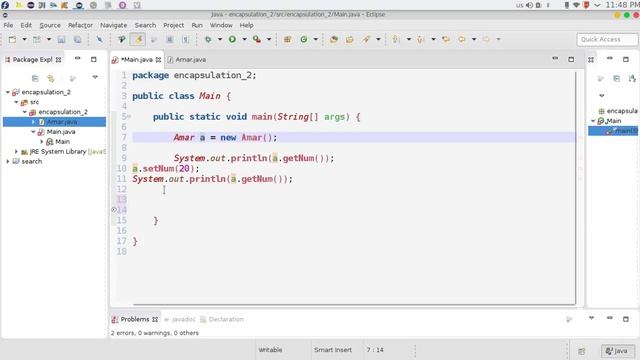Close the Main.java editor tab
Image resolution: width=640 pixels, height=360 pixels.
click(158, 60)
